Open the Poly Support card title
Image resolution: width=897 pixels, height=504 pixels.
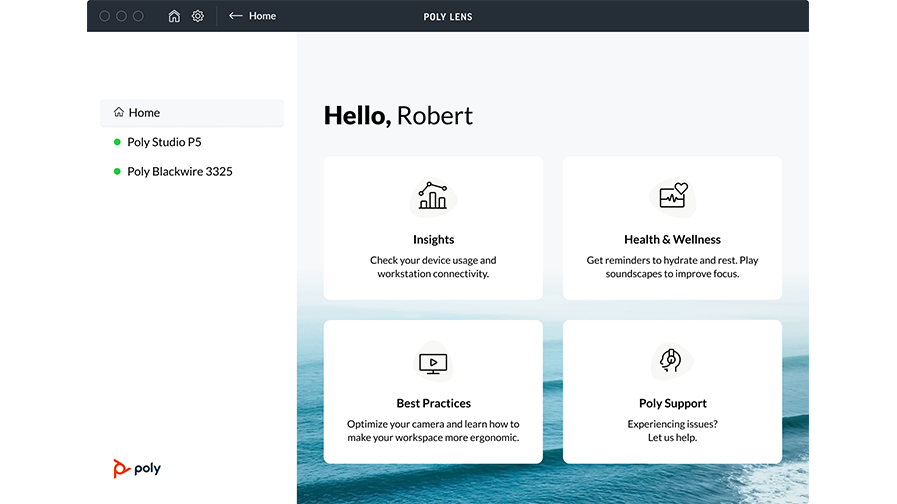pyautogui.click(x=673, y=403)
